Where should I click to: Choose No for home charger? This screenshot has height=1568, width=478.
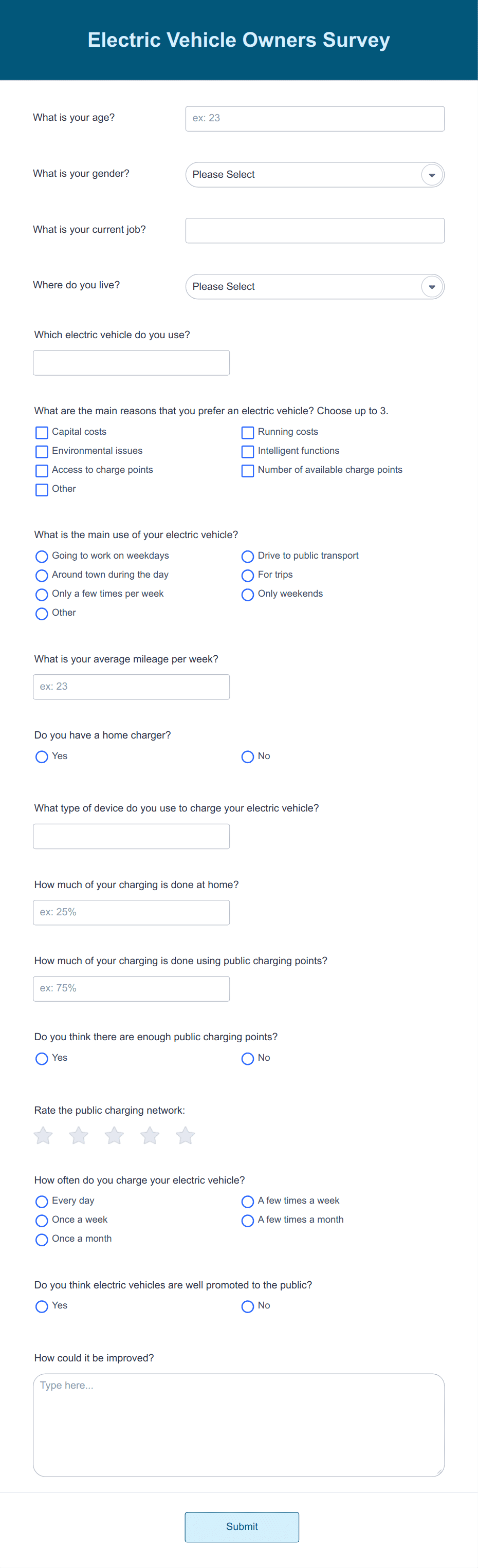tap(248, 757)
